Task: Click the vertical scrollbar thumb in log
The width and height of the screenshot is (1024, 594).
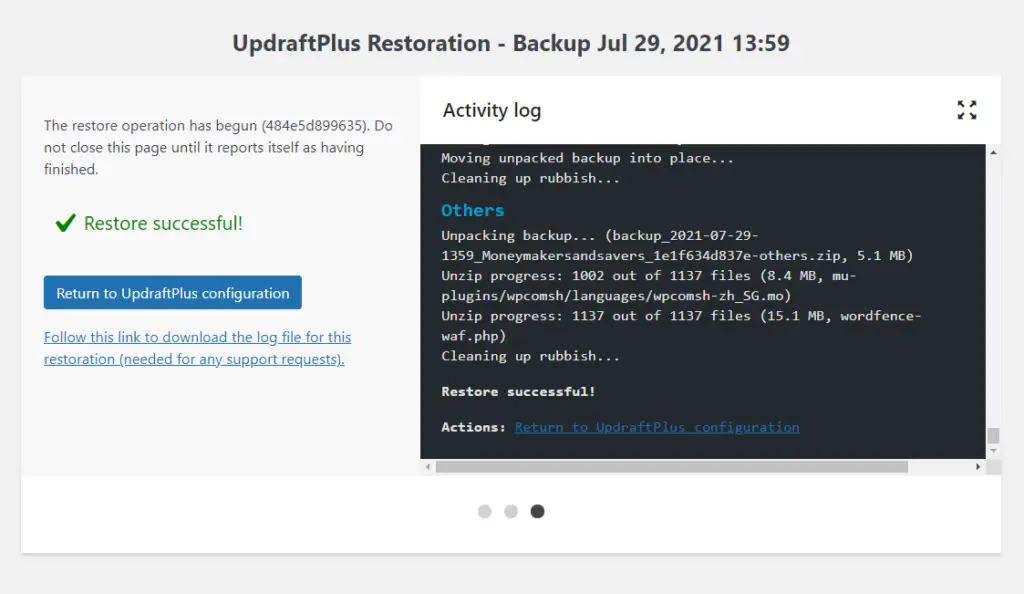Action: (993, 435)
